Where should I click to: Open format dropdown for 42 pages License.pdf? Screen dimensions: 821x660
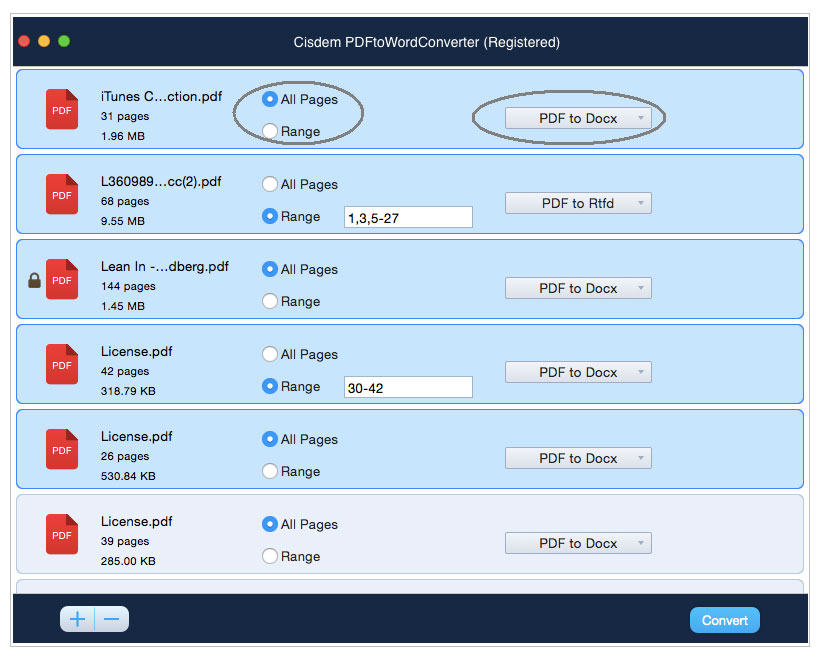coord(578,372)
